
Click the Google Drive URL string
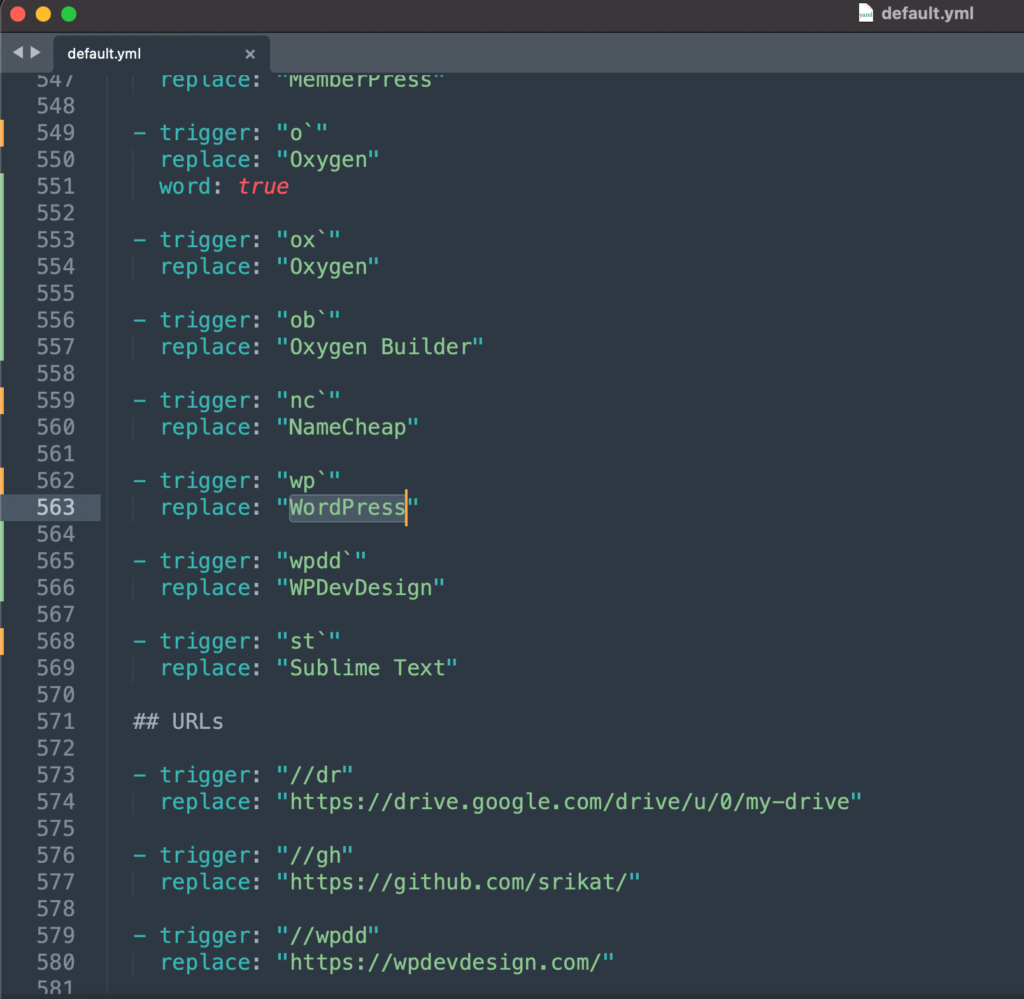(569, 802)
